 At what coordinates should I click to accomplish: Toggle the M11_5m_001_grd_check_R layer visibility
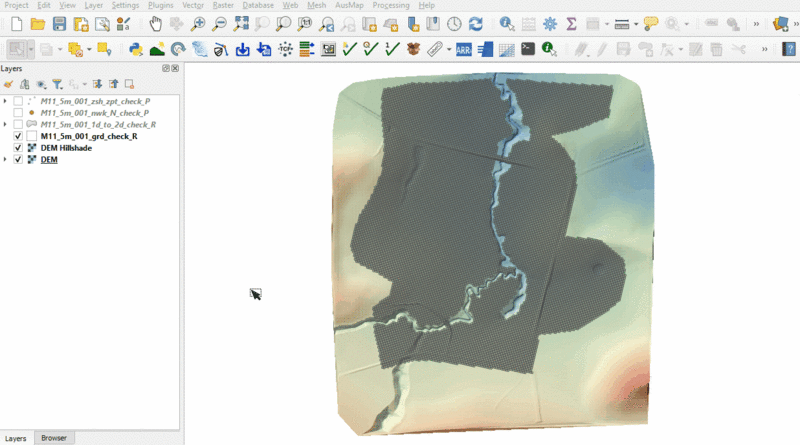[18, 136]
